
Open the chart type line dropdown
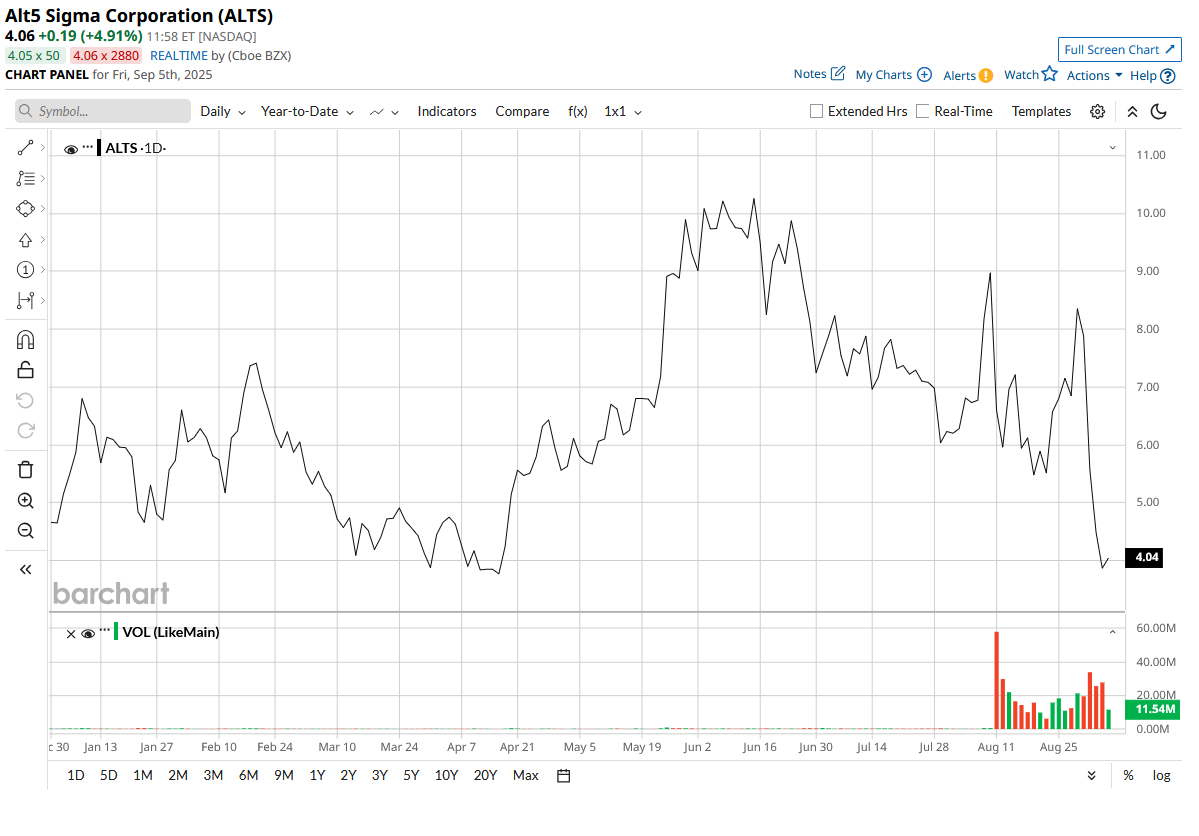point(384,112)
